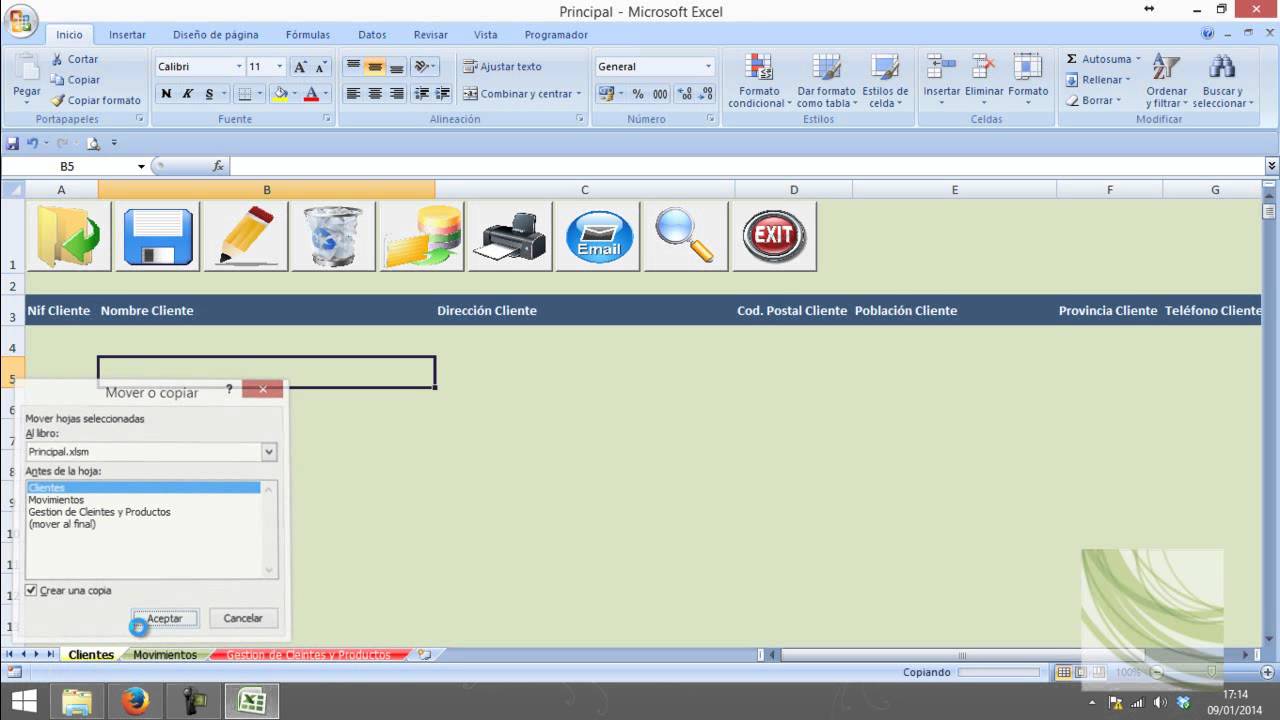
Task: Select Gestion de Cleintes y Productos list item
Action: pos(143,512)
